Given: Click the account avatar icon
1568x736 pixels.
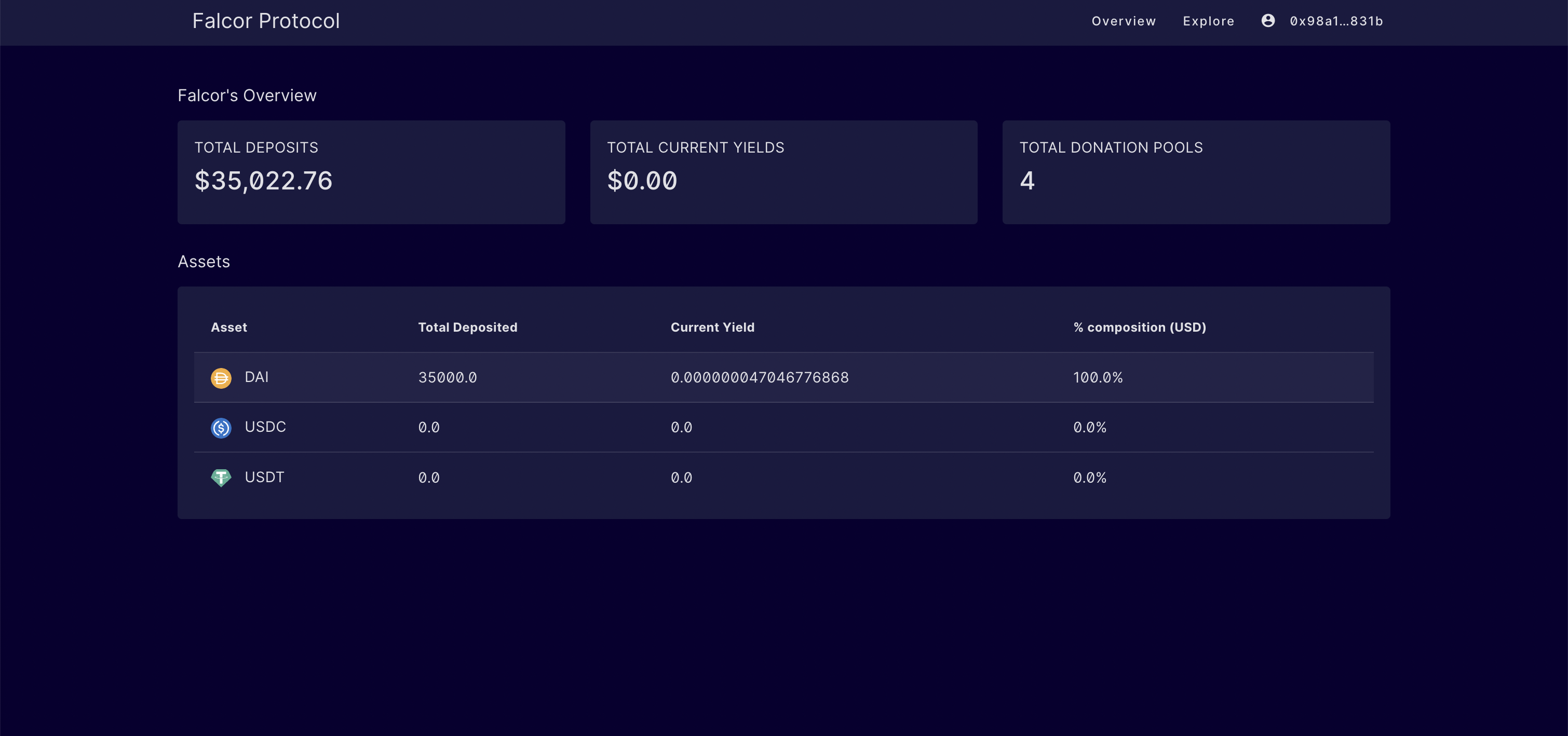Looking at the screenshot, I should point(1268,21).
